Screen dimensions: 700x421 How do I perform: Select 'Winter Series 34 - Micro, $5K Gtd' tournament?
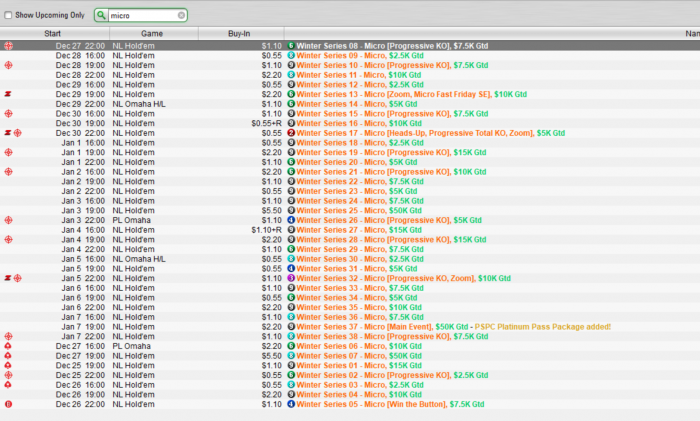click(x=357, y=298)
